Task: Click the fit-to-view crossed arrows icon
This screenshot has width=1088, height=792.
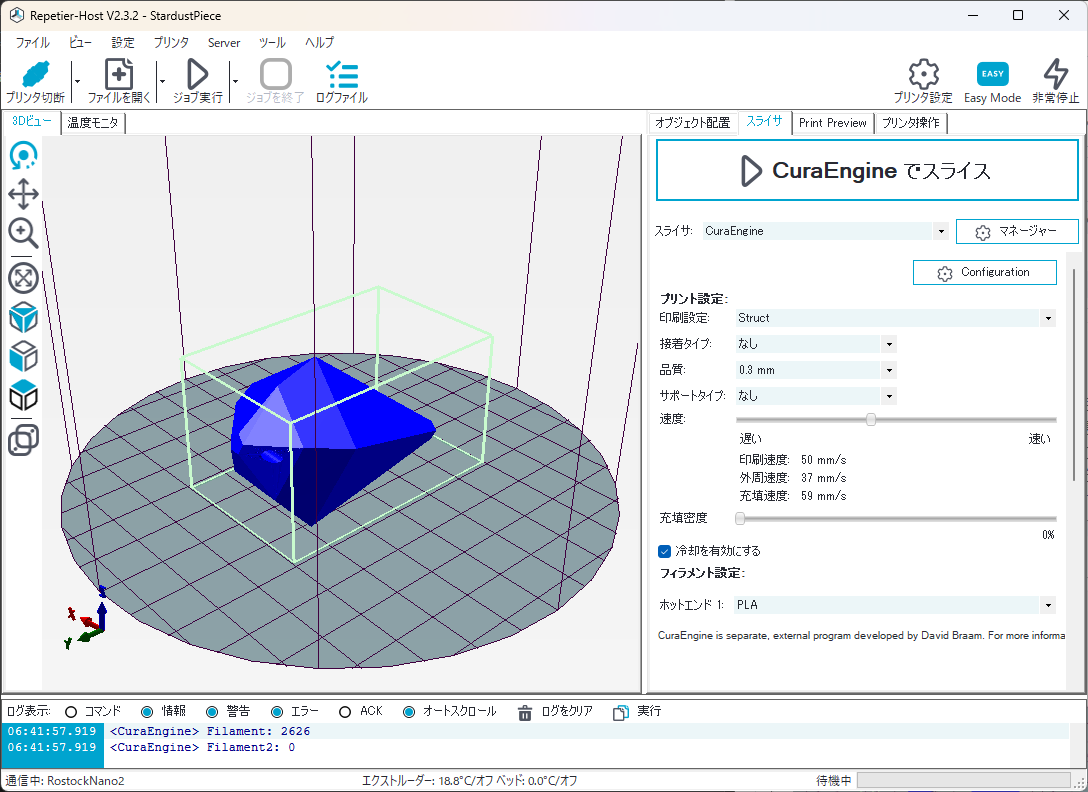Action: [x=23, y=278]
